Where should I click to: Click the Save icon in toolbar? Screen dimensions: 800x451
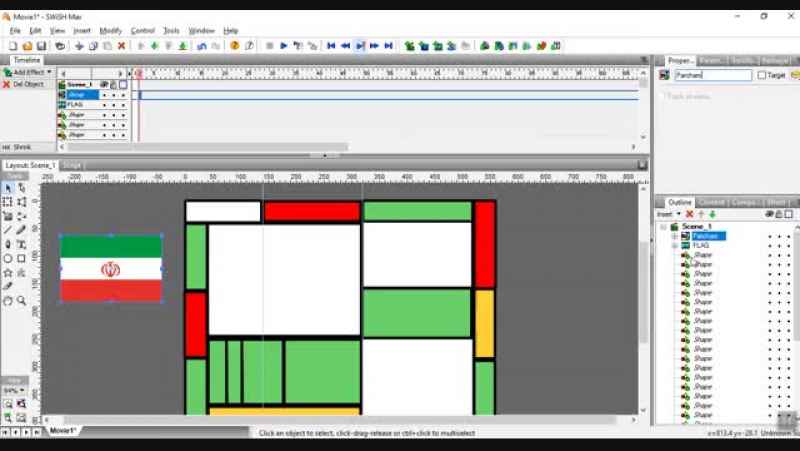click(x=41, y=46)
